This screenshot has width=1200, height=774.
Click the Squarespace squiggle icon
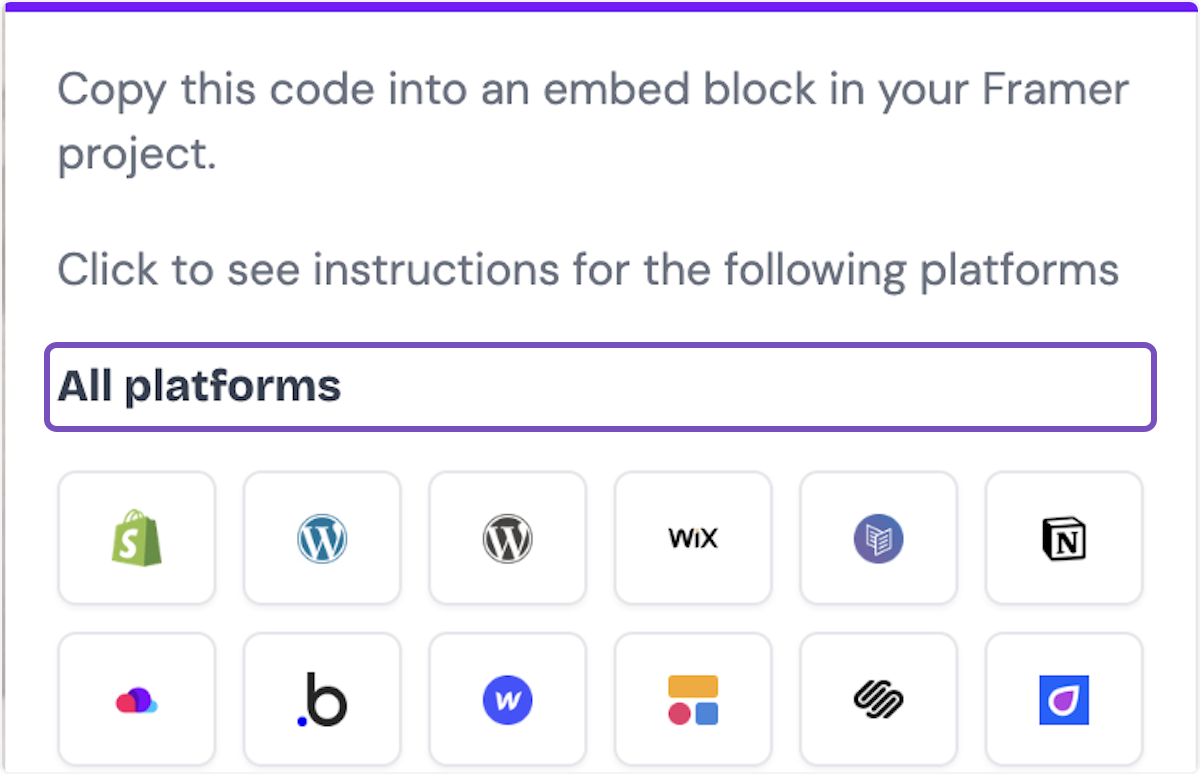[878, 699]
